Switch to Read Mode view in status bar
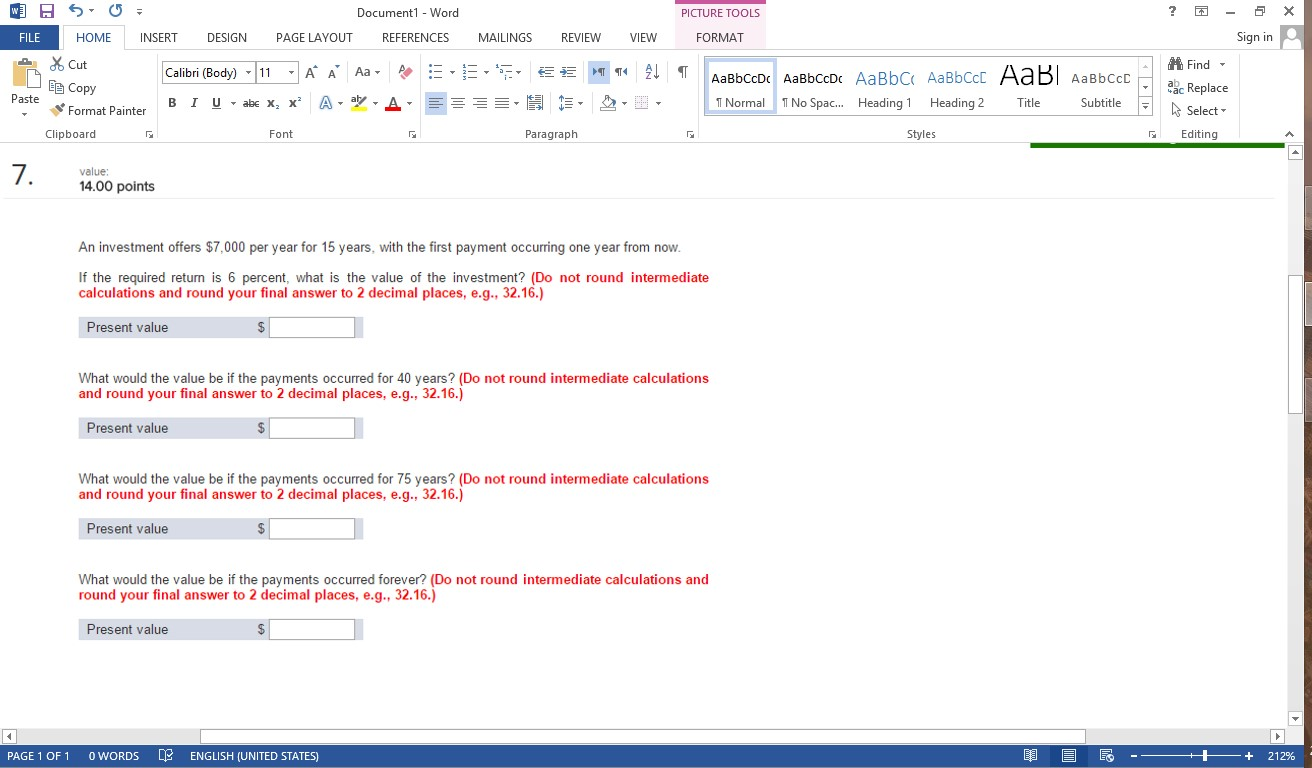Image resolution: width=1312 pixels, height=768 pixels. (x=1031, y=756)
